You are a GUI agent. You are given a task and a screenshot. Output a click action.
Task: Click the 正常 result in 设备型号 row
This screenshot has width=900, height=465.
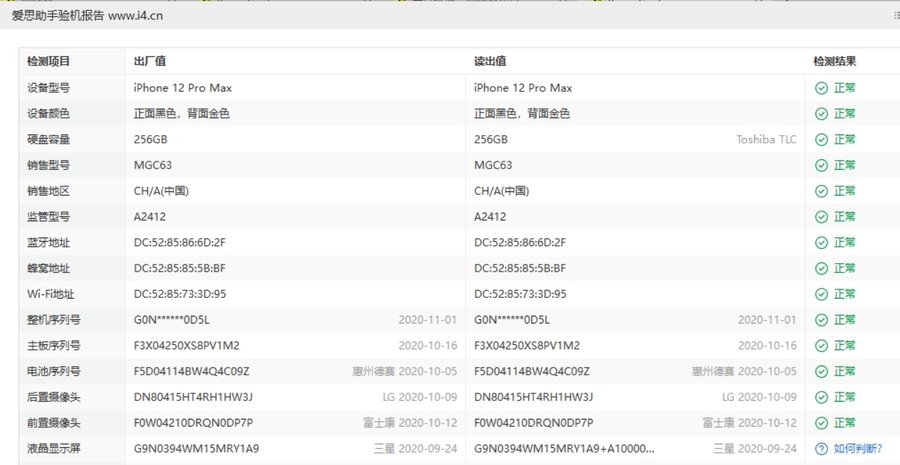coord(844,88)
